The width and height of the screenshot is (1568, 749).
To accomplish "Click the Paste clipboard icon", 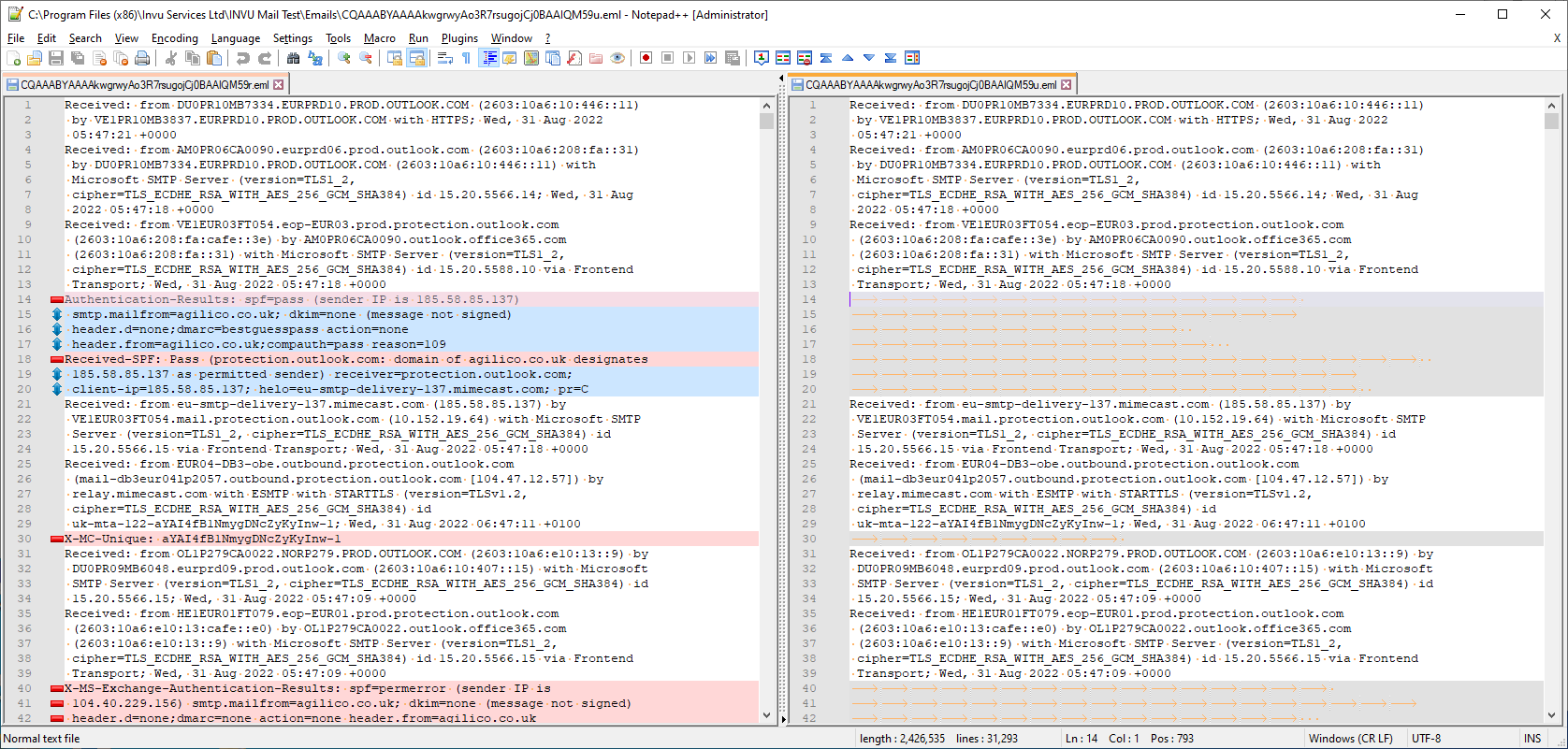I will click(x=214, y=58).
